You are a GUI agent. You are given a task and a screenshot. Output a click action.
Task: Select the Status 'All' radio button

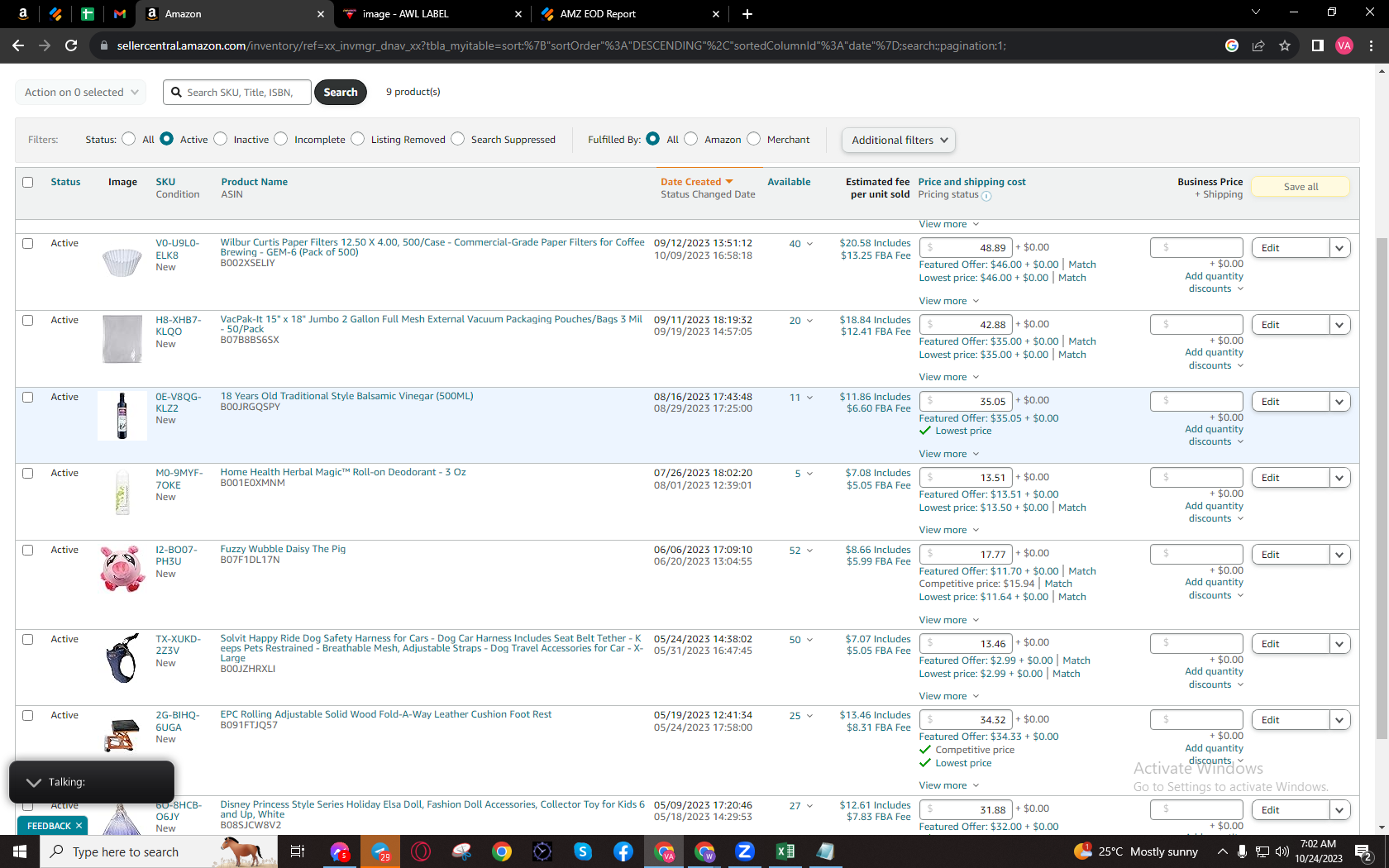tap(128, 139)
